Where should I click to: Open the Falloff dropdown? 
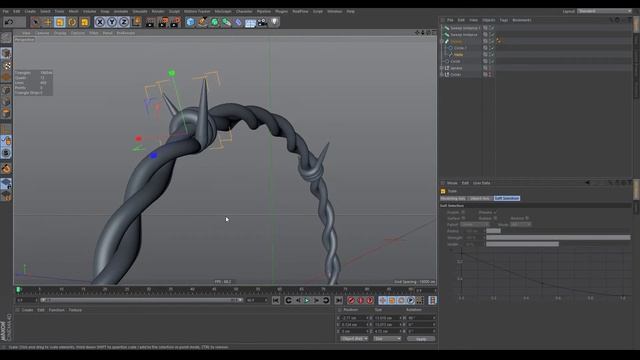coord(474,224)
